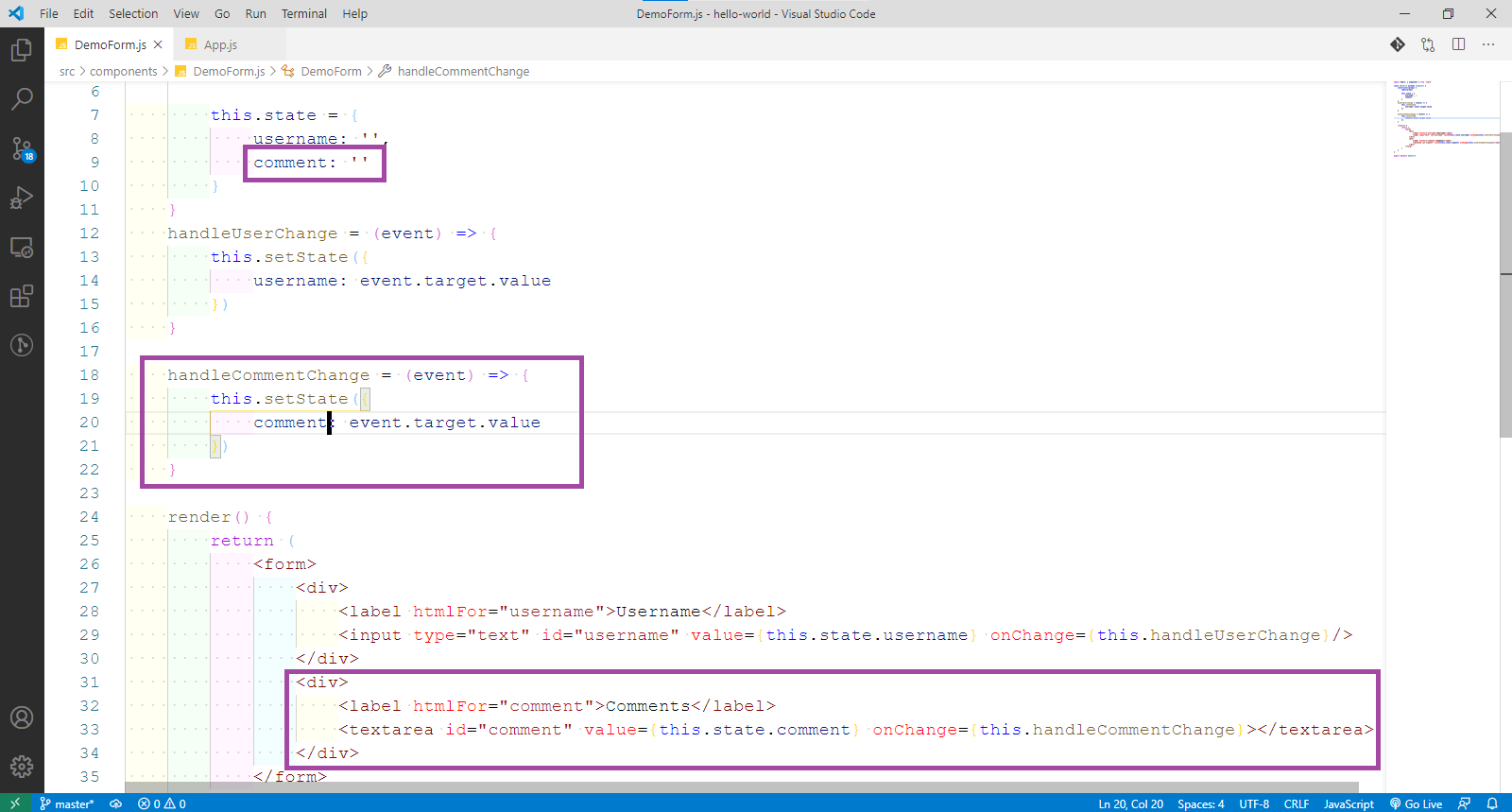This screenshot has width=1512, height=812.
Task: Open the Explorer view in activity bar
Action: [x=22, y=49]
